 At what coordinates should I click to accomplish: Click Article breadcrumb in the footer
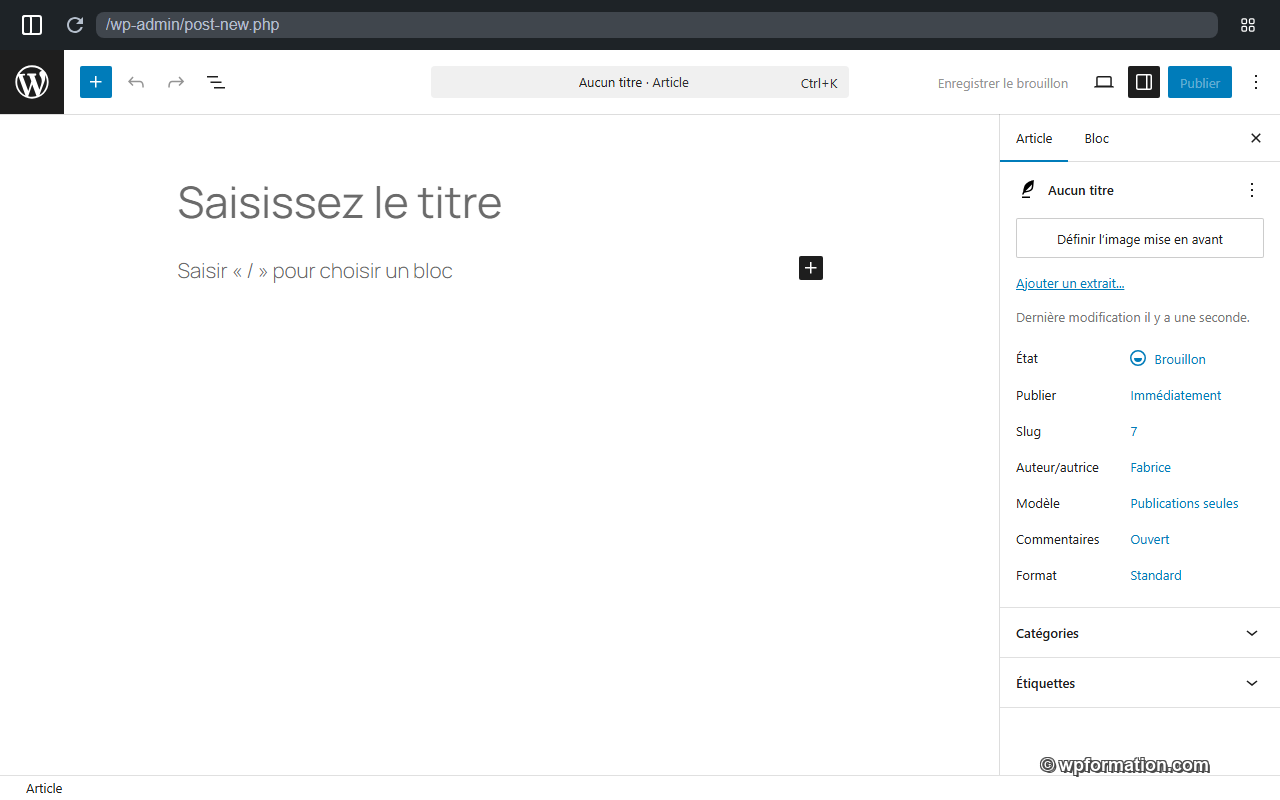click(44, 788)
